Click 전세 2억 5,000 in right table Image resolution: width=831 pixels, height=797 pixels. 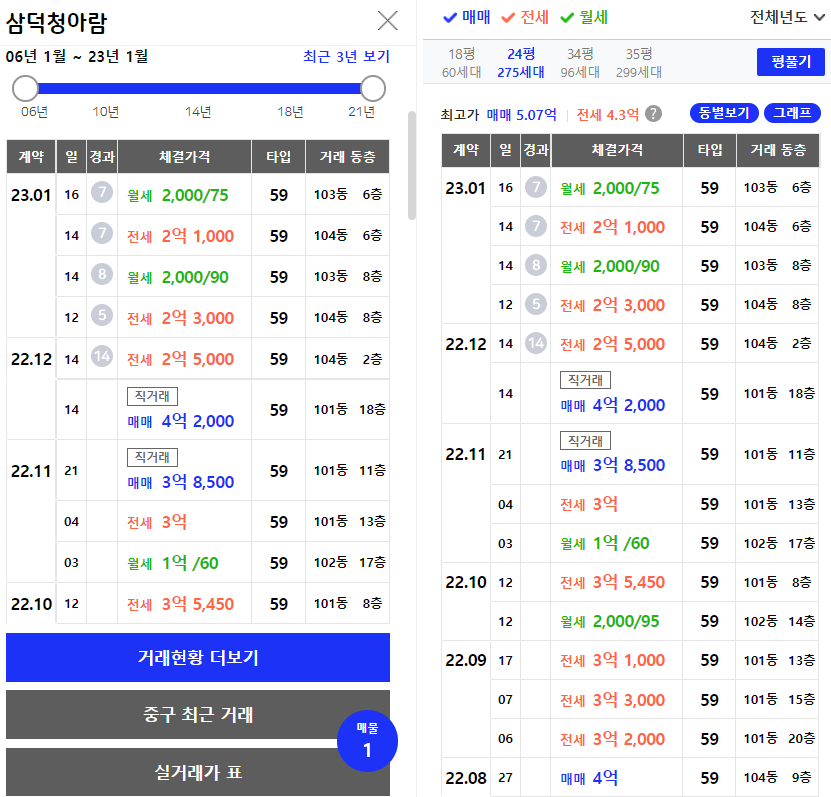point(612,344)
